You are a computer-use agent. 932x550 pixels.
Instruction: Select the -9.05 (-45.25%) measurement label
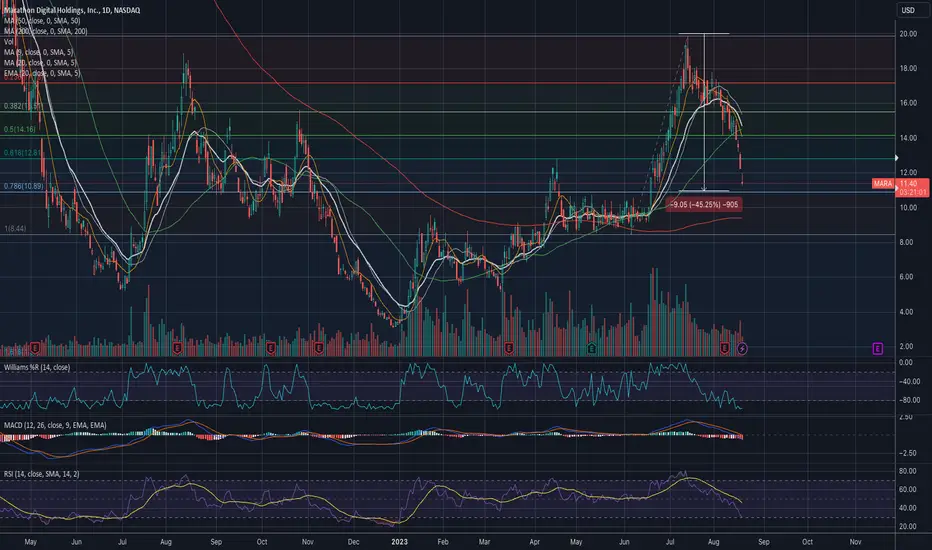[704, 205]
